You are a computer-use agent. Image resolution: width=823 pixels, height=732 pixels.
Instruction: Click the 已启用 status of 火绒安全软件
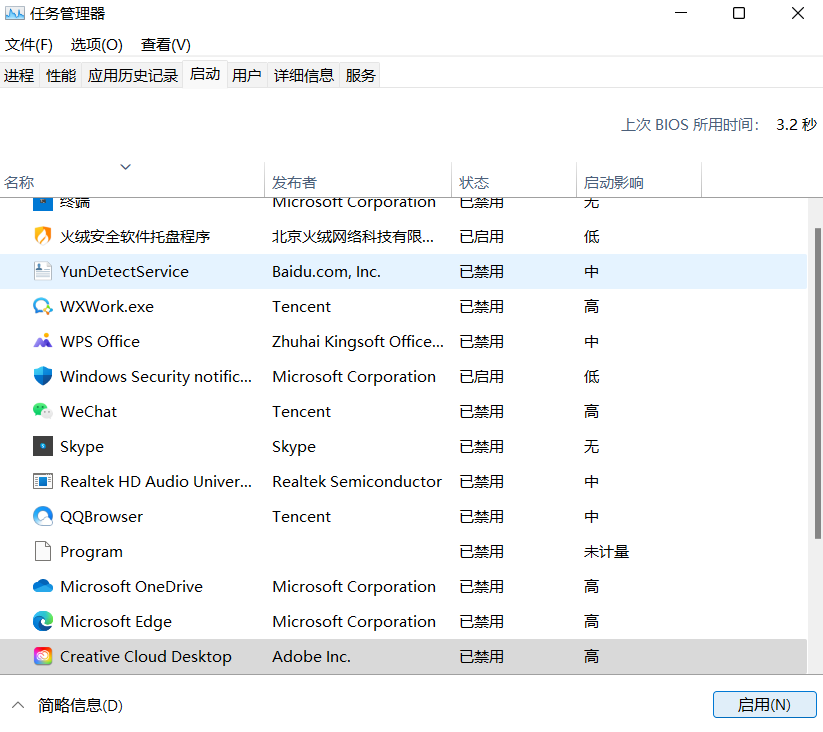(481, 237)
